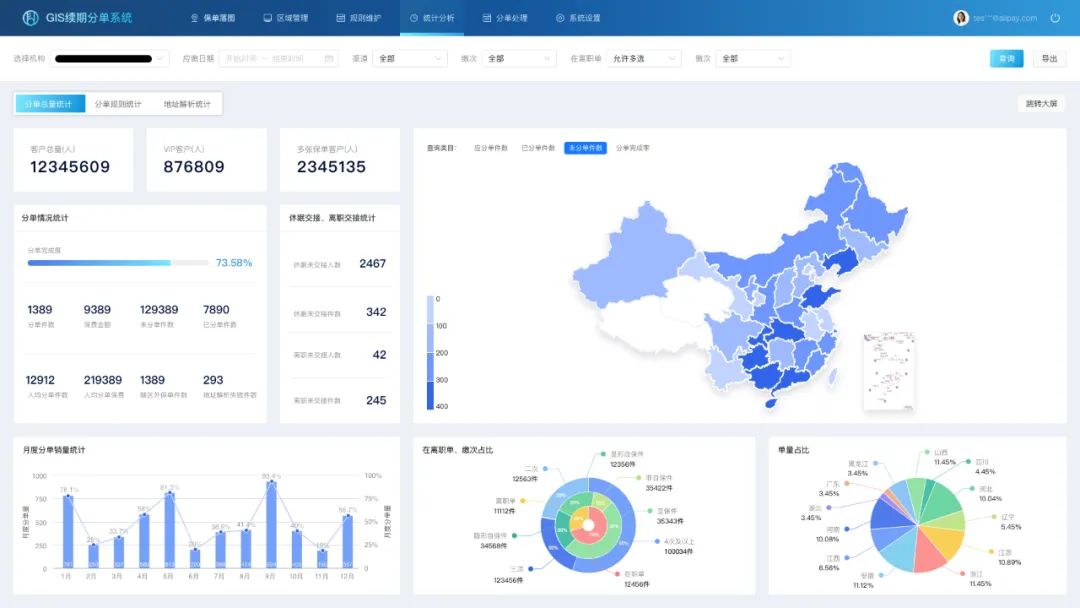
Task: Switch to the 地址解析统计 tab
Action: [187, 104]
